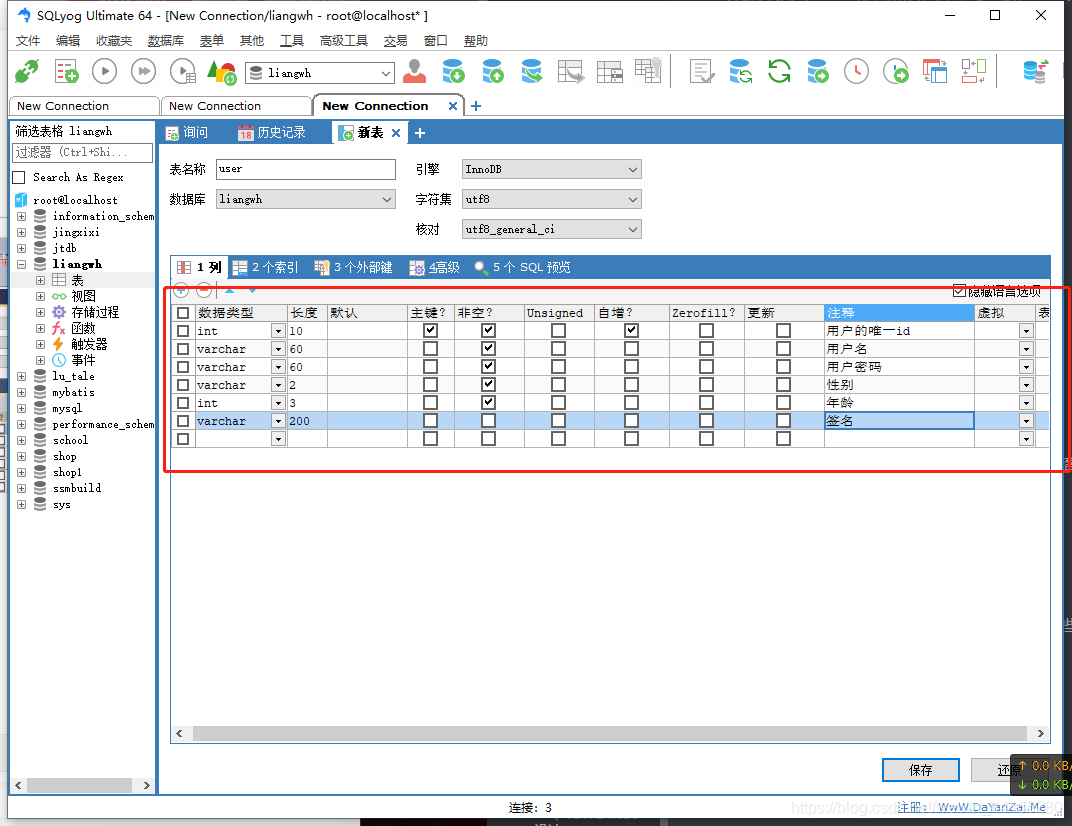Click execute and edit resultset icon
The height and width of the screenshot is (826, 1072).
pos(183,71)
